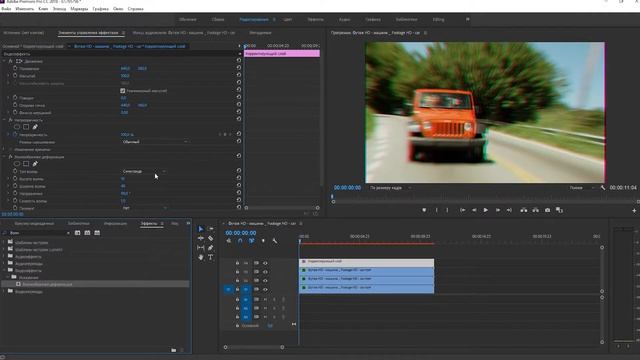Open the Pinning dropdown at panel bottom
The image size is (640, 360).
pos(144,208)
